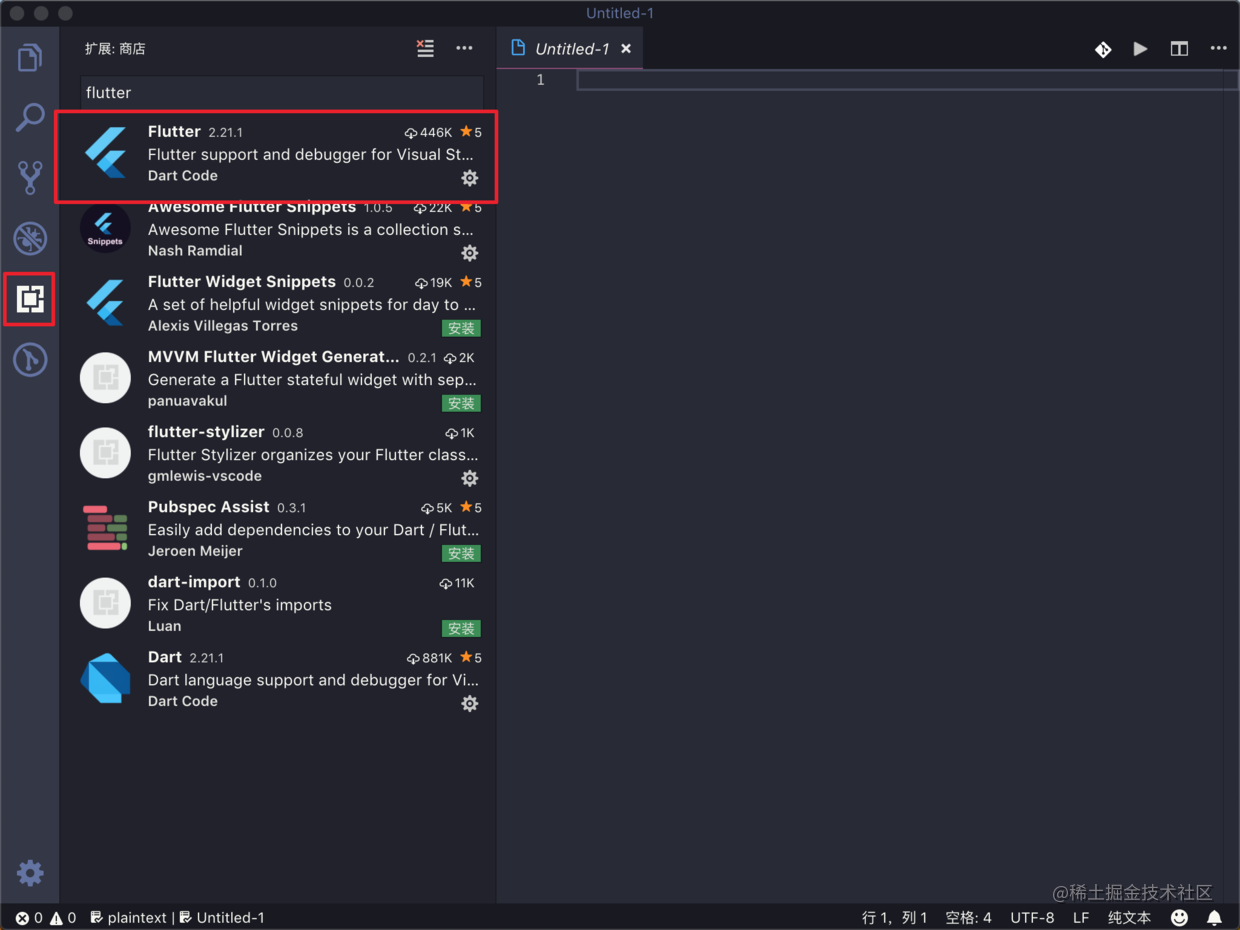Change end of line sequence LF
The width and height of the screenshot is (1240, 930).
point(1081,917)
